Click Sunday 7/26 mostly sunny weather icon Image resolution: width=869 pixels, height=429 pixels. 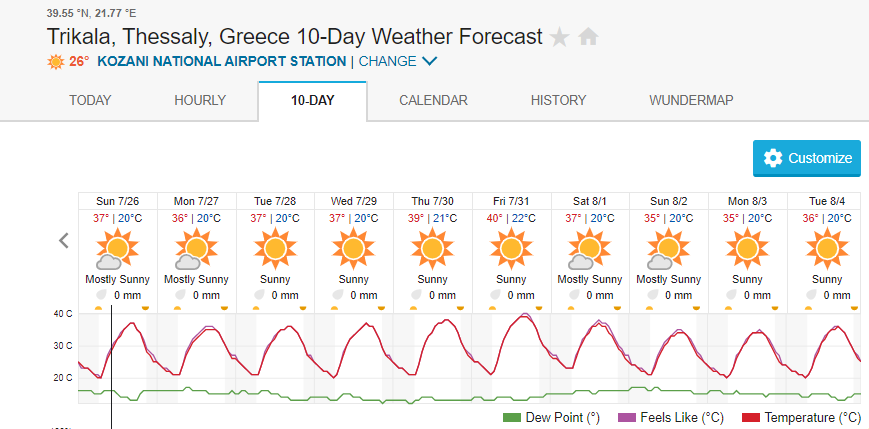(x=117, y=248)
